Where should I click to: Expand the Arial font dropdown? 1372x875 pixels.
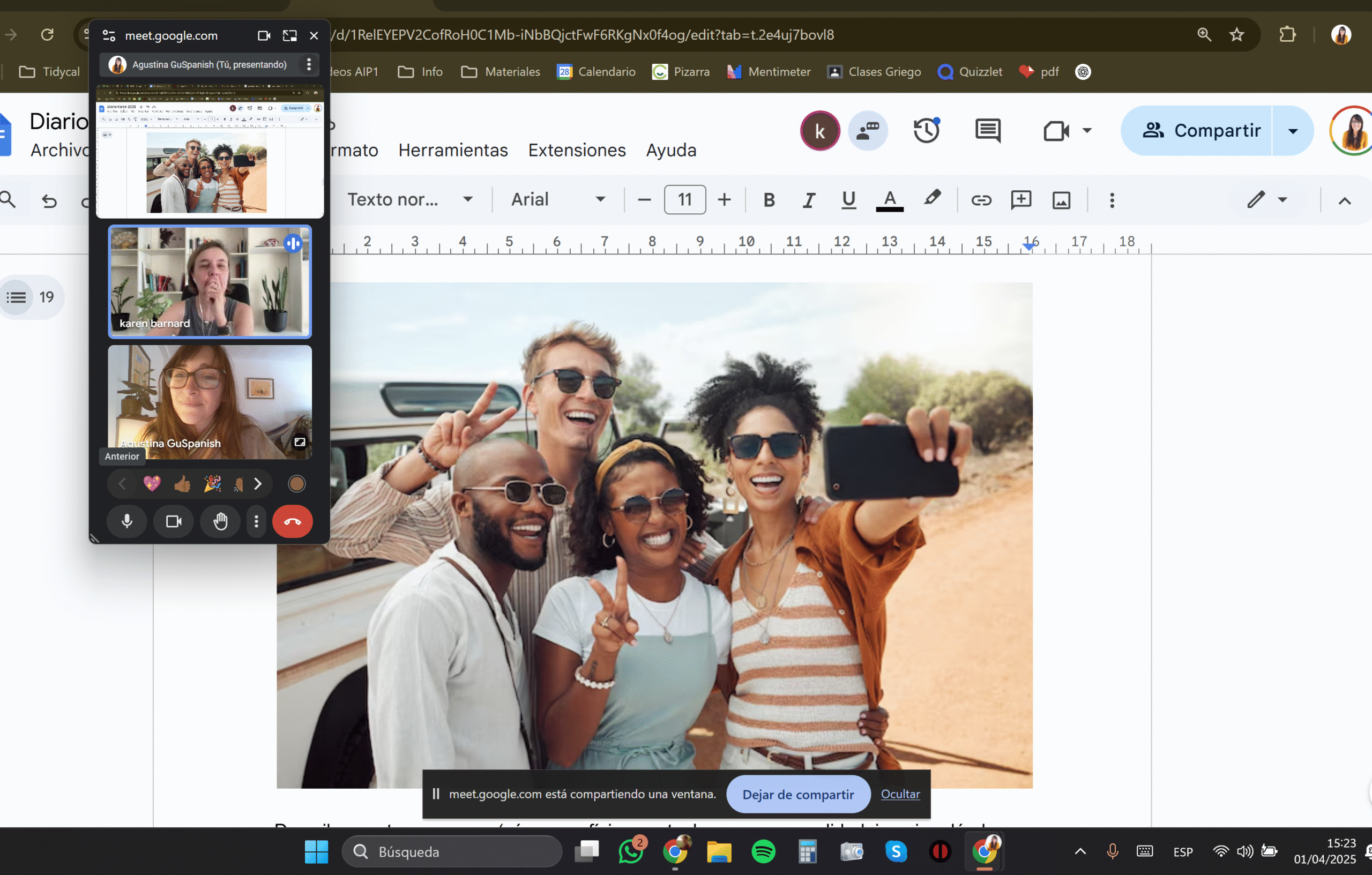pos(600,199)
